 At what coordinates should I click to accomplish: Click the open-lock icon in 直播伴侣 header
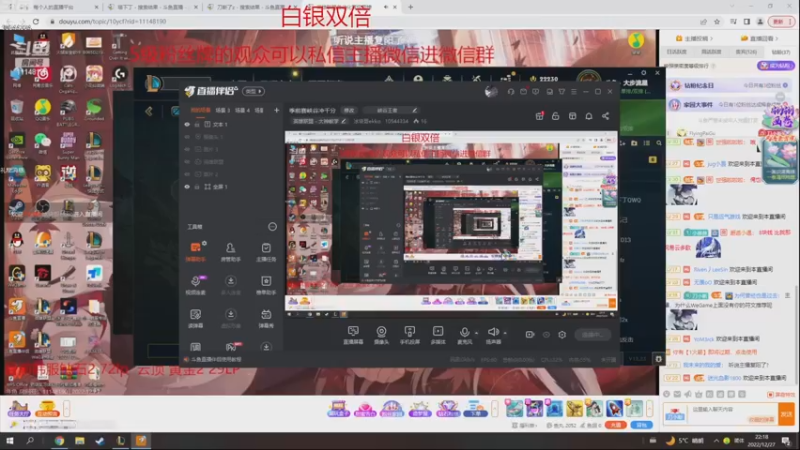click(556, 116)
